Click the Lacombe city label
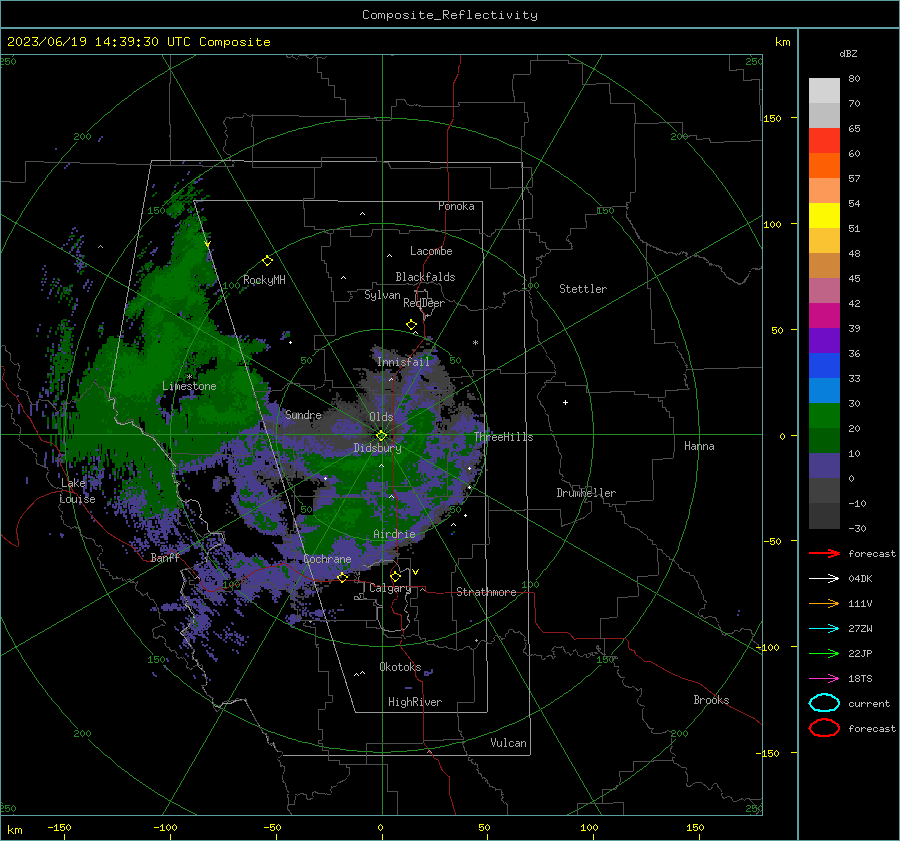The image size is (900, 841). [x=431, y=251]
